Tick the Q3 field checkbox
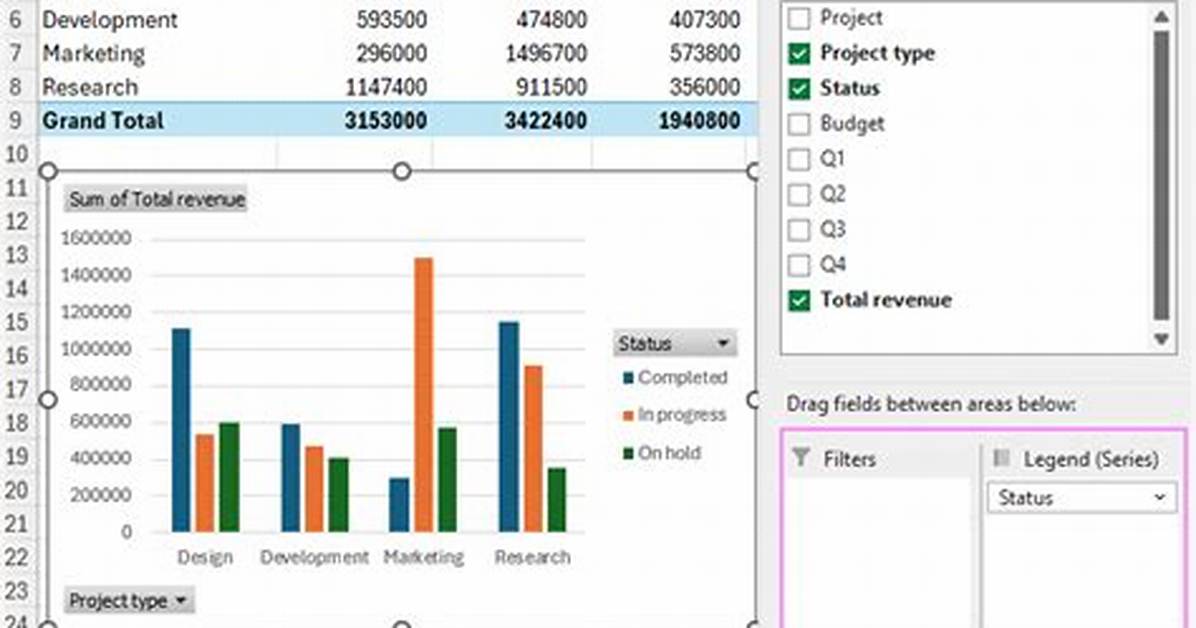Viewport: 1196px width, 628px height. [x=799, y=230]
